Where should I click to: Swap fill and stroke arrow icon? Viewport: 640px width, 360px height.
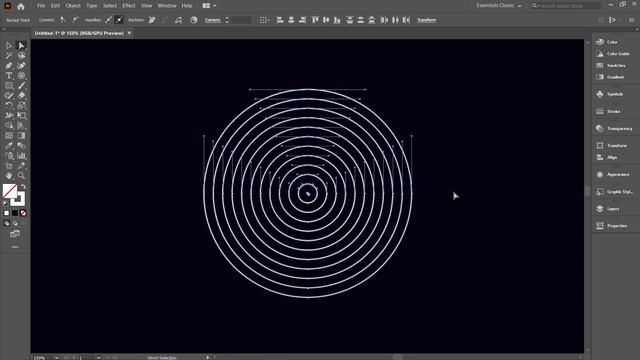click(x=24, y=187)
